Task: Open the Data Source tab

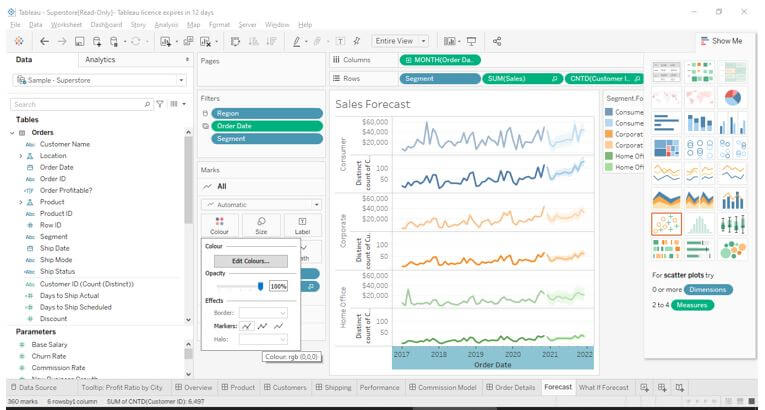Action: click(34, 388)
